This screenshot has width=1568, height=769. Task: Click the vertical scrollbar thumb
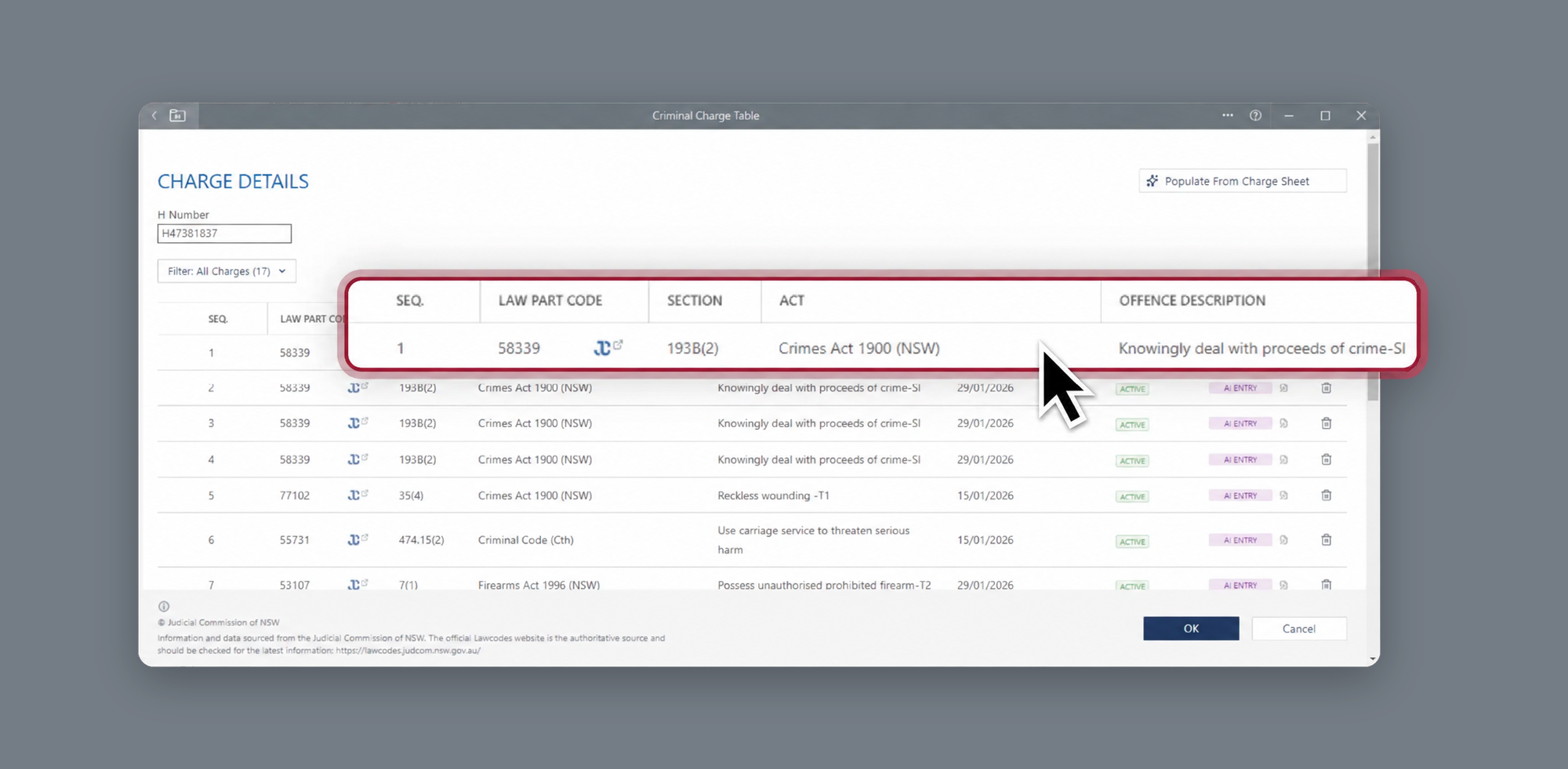click(x=1373, y=272)
